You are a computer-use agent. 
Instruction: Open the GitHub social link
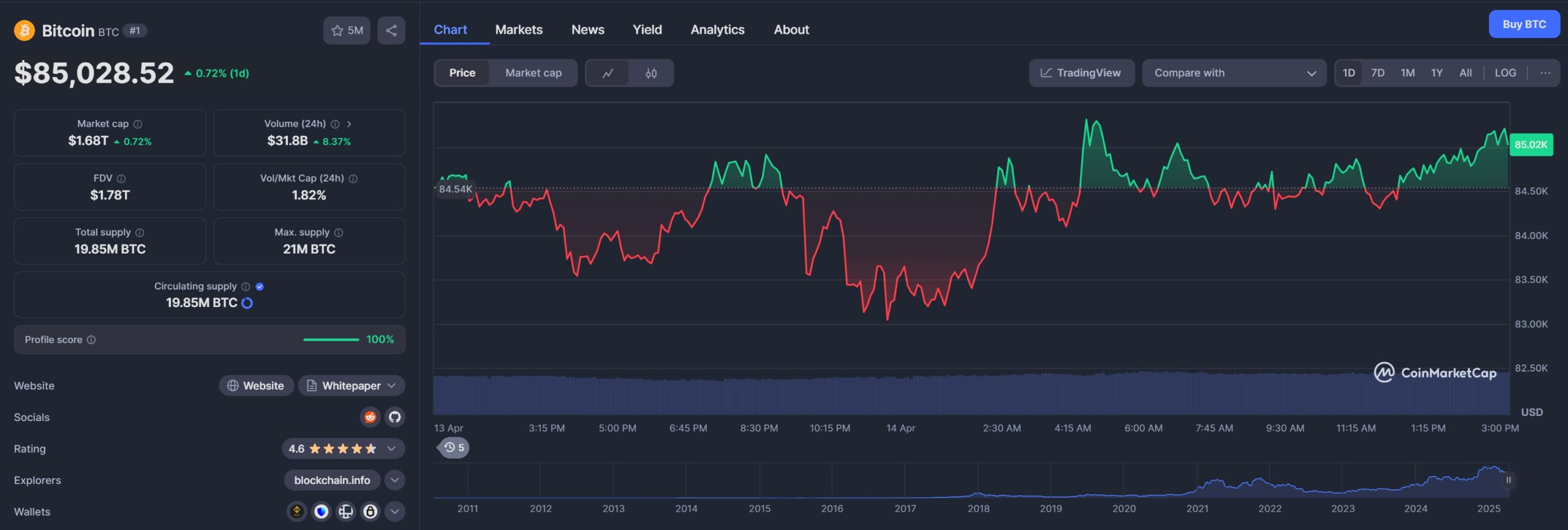[x=395, y=417]
